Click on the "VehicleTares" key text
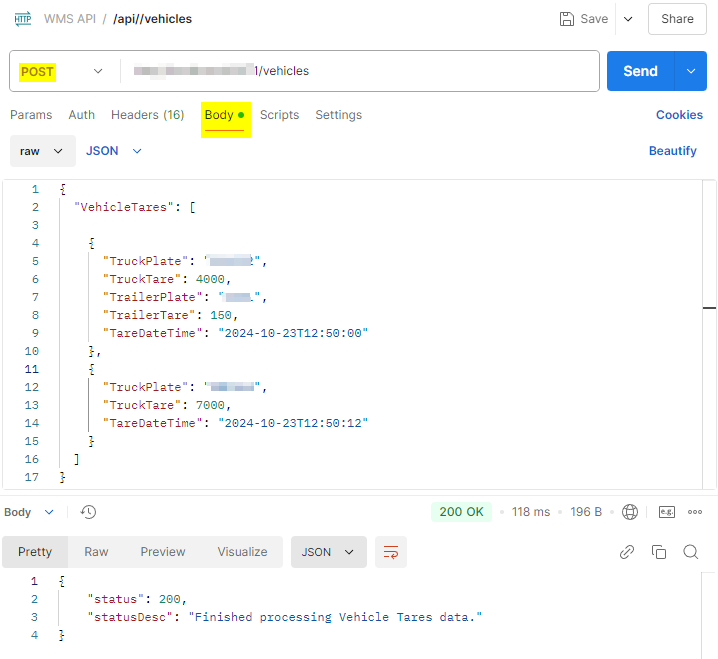Image resolution: width=718 pixels, height=659 pixels. tap(124, 207)
